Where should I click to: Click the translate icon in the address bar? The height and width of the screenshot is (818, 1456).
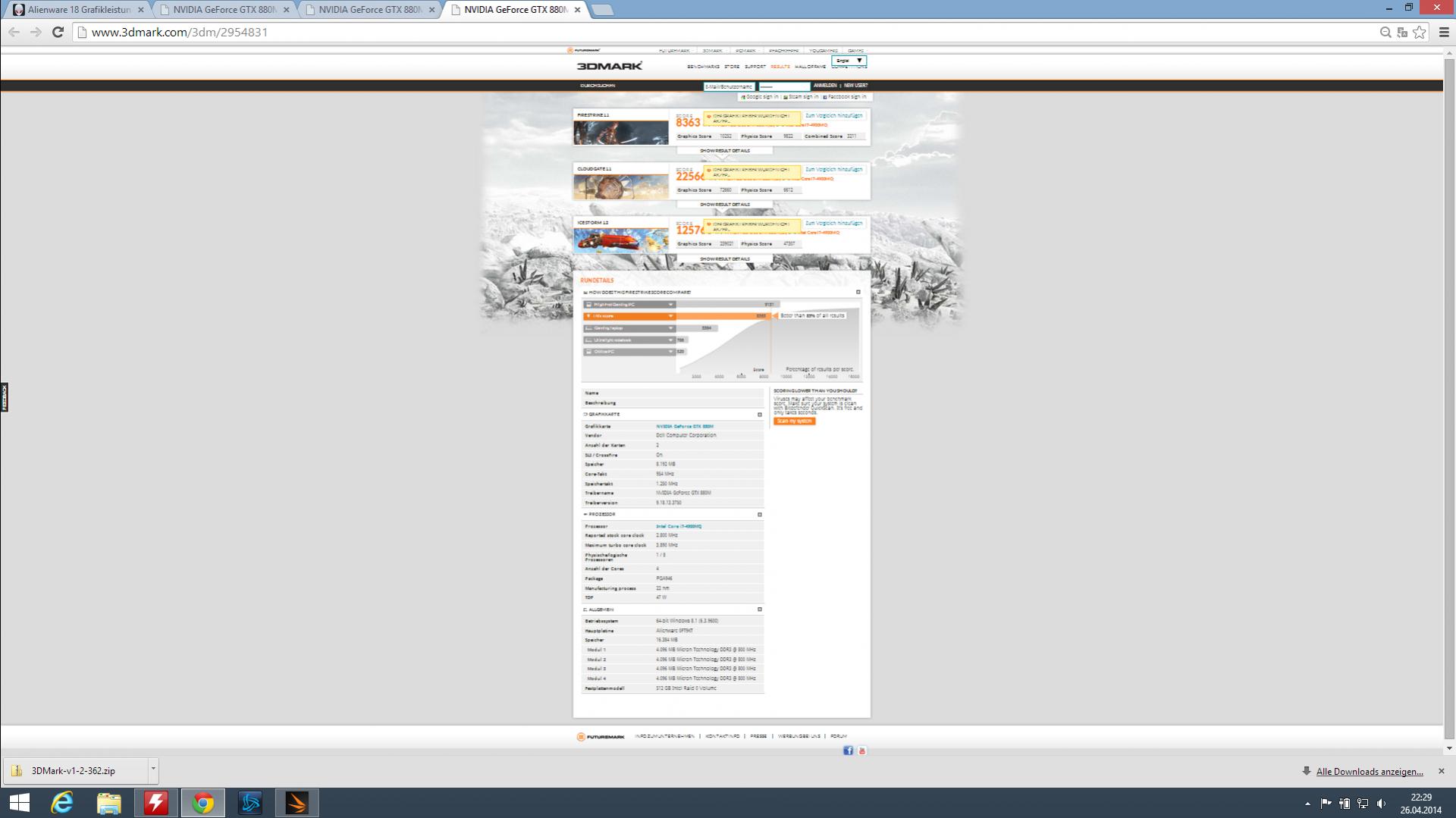point(1402,32)
